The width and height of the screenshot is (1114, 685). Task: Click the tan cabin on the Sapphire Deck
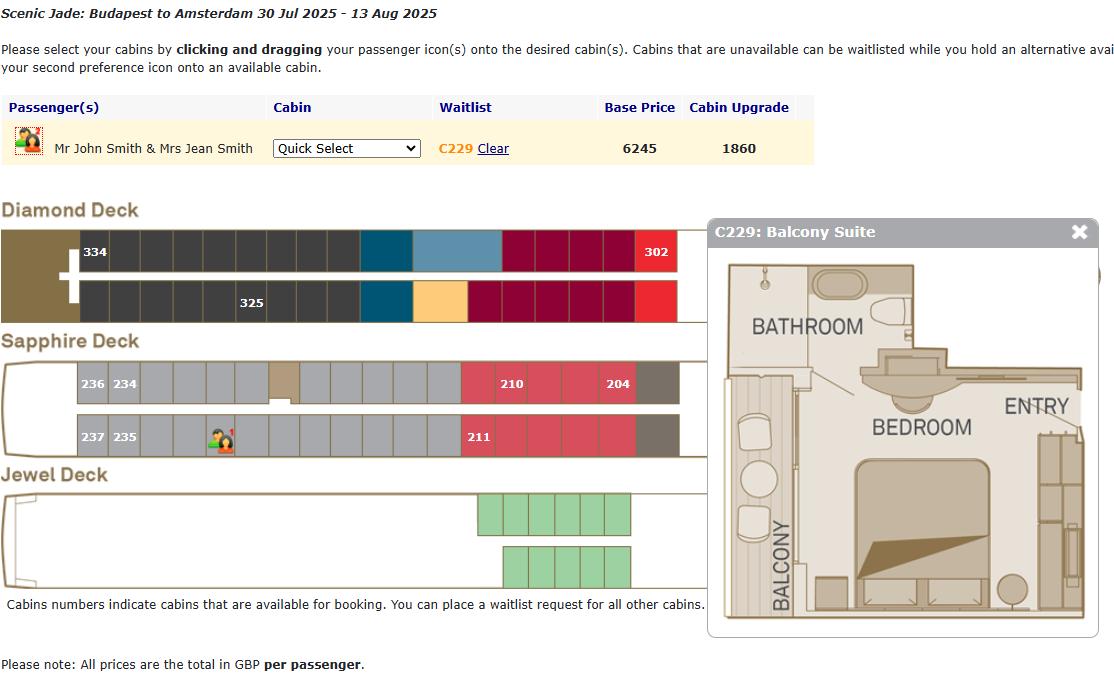pyautogui.click(x=283, y=381)
